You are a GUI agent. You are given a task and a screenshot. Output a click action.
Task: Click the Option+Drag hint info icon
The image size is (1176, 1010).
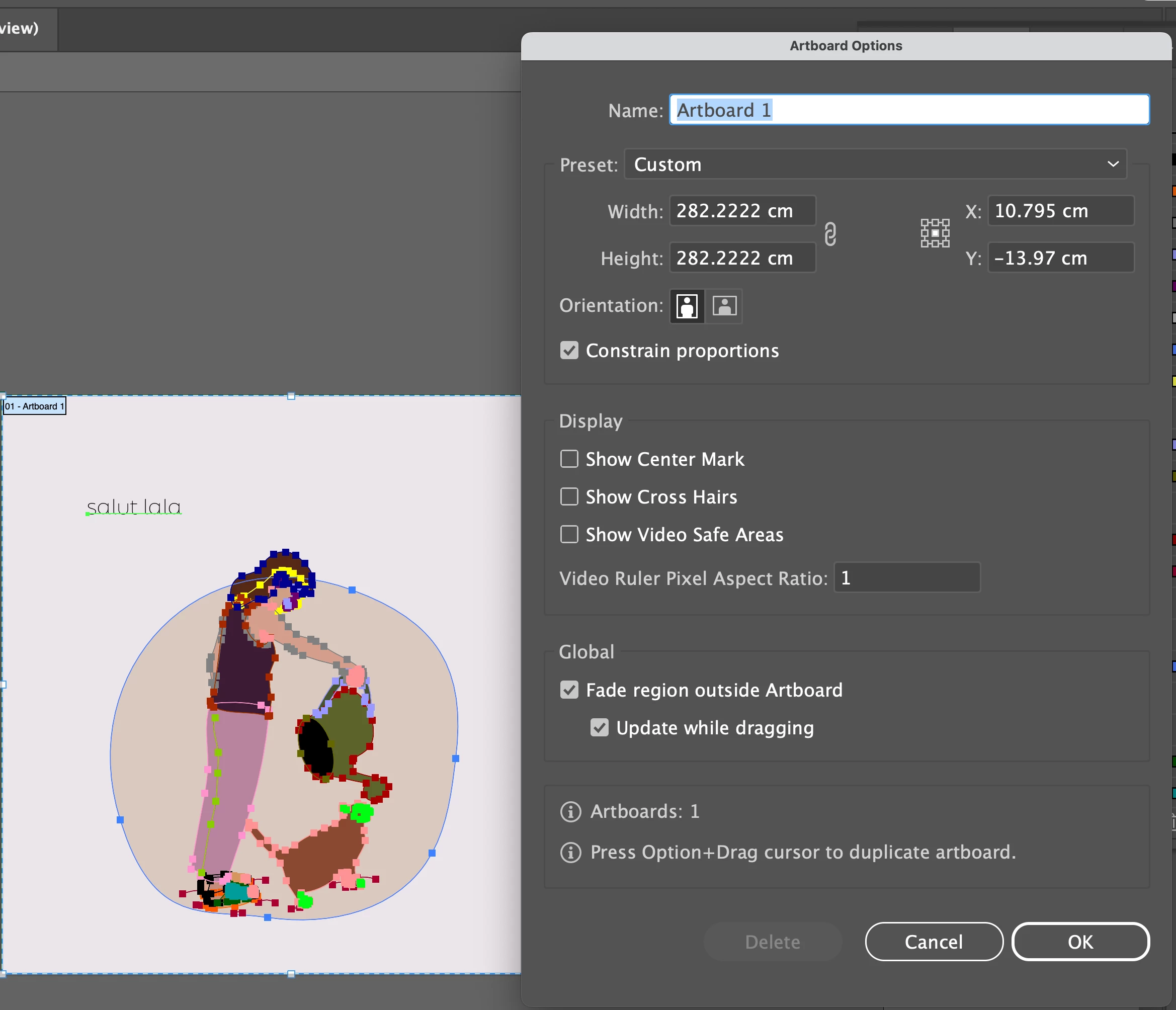point(570,853)
